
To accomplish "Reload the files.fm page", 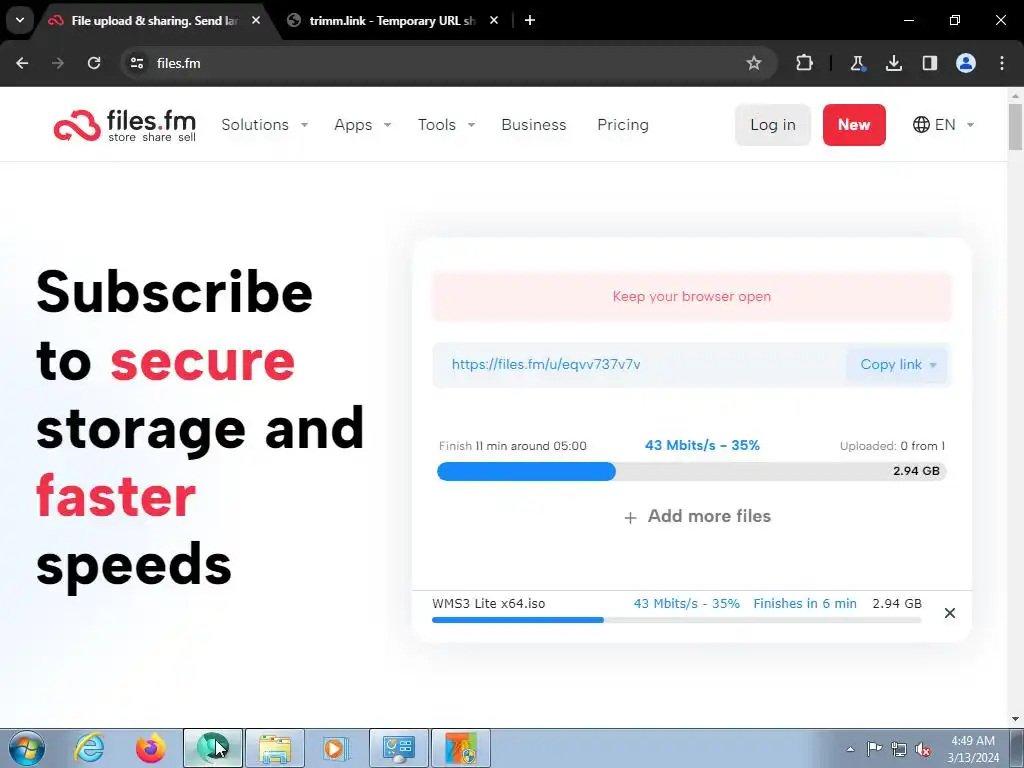I will click(x=94, y=63).
